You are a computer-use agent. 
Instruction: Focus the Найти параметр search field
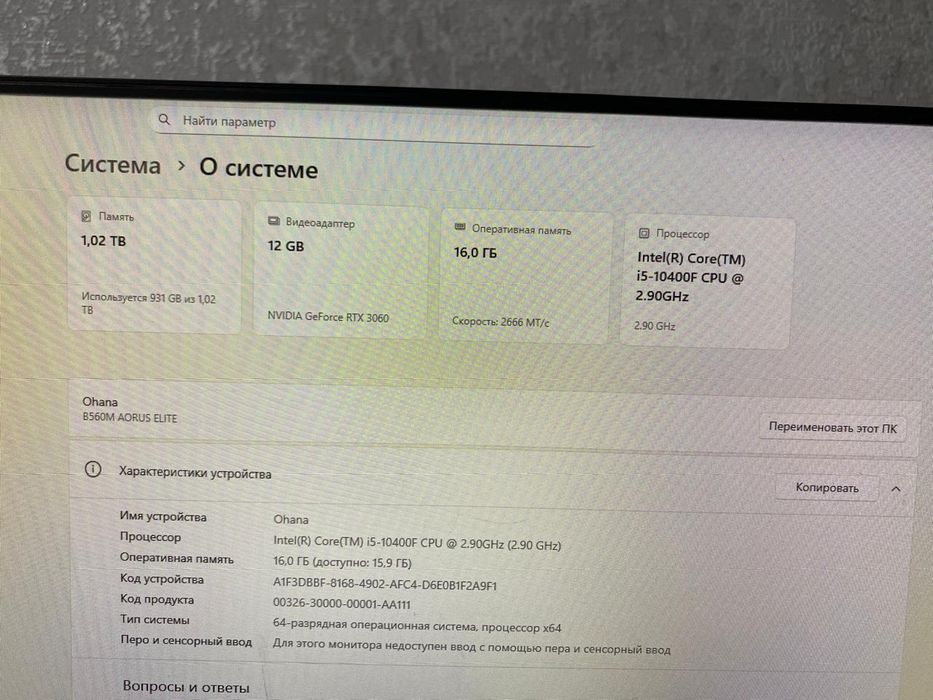click(x=375, y=124)
